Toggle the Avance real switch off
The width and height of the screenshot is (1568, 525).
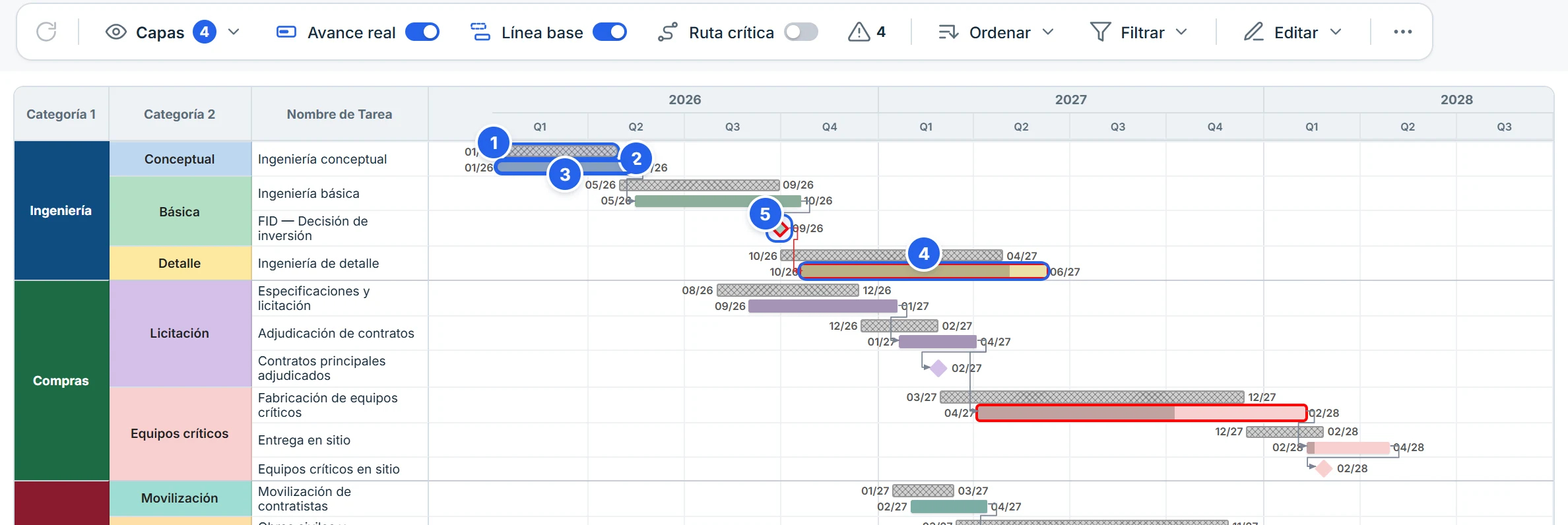[422, 32]
